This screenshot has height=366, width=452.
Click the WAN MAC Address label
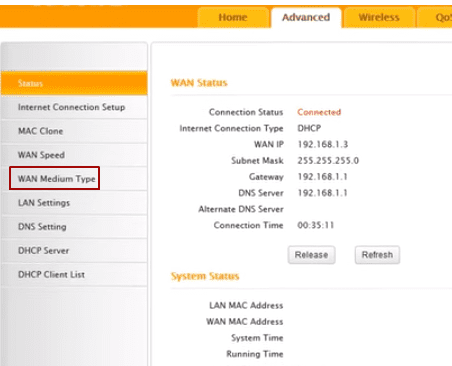click(245, 322)
